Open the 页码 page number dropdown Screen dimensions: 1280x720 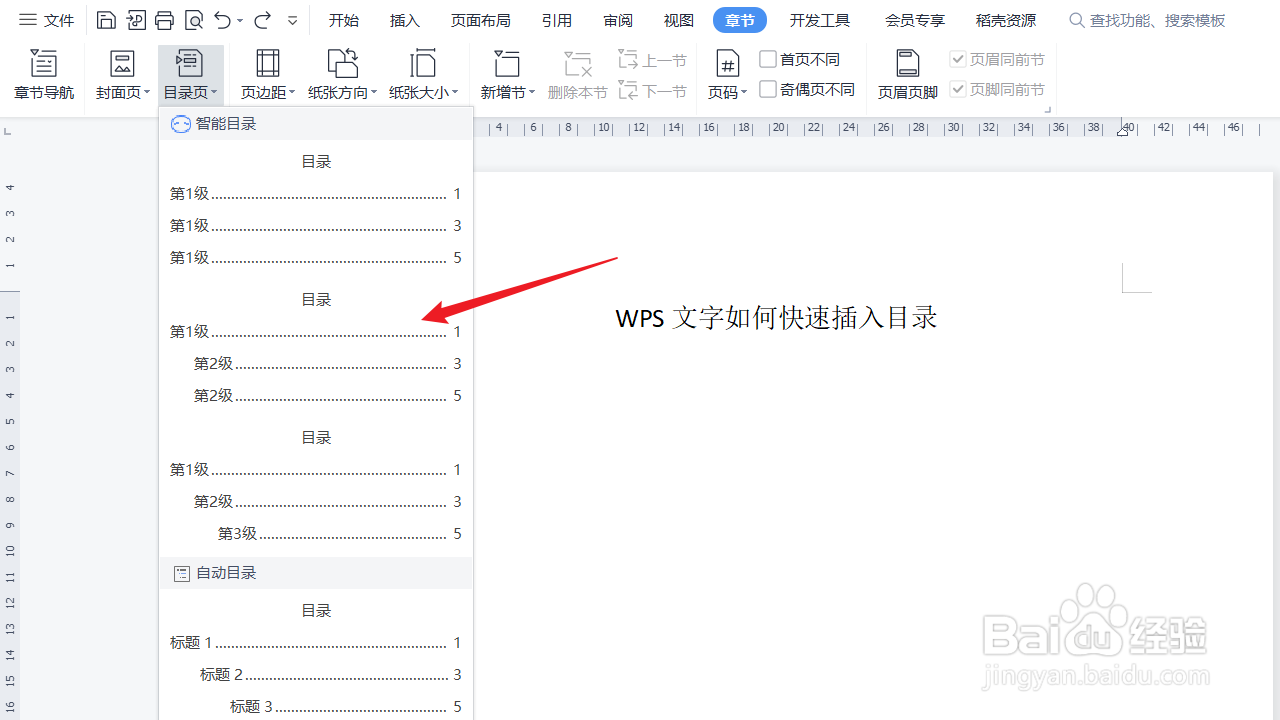tap(728, 76)
